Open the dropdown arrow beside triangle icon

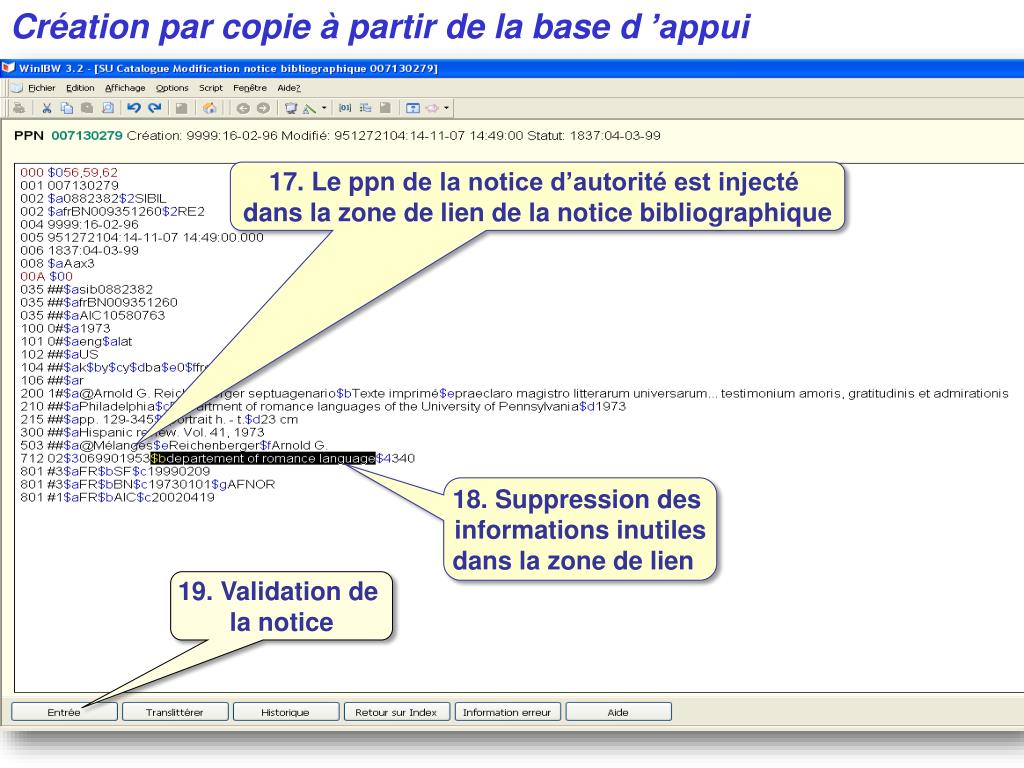324,108
